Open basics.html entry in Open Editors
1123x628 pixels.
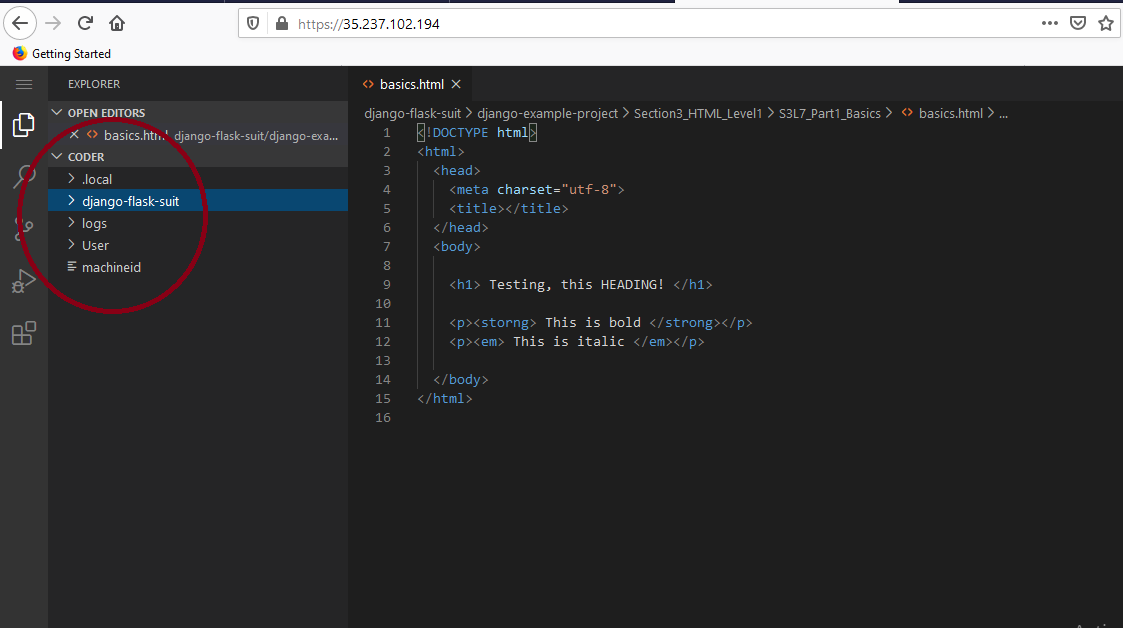198,135
